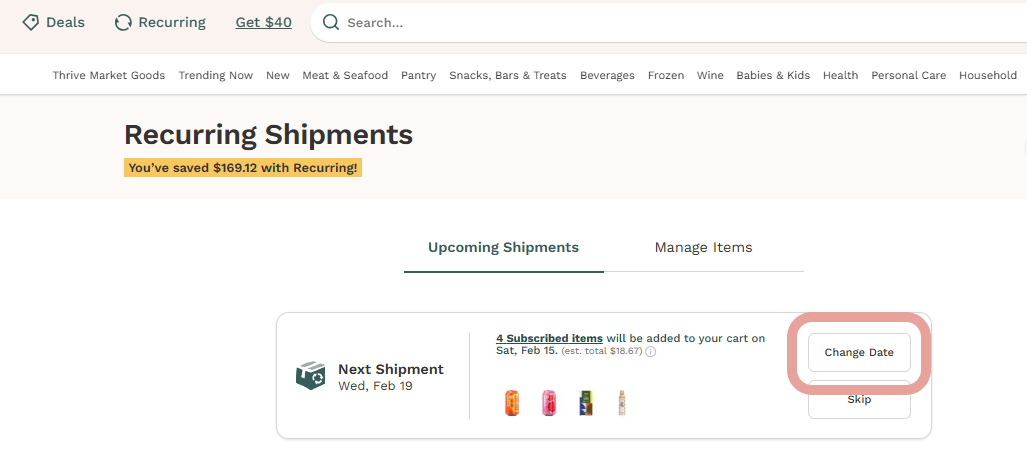
Task: Open the white bottle product thumbnail
Action: pos(622,403)
